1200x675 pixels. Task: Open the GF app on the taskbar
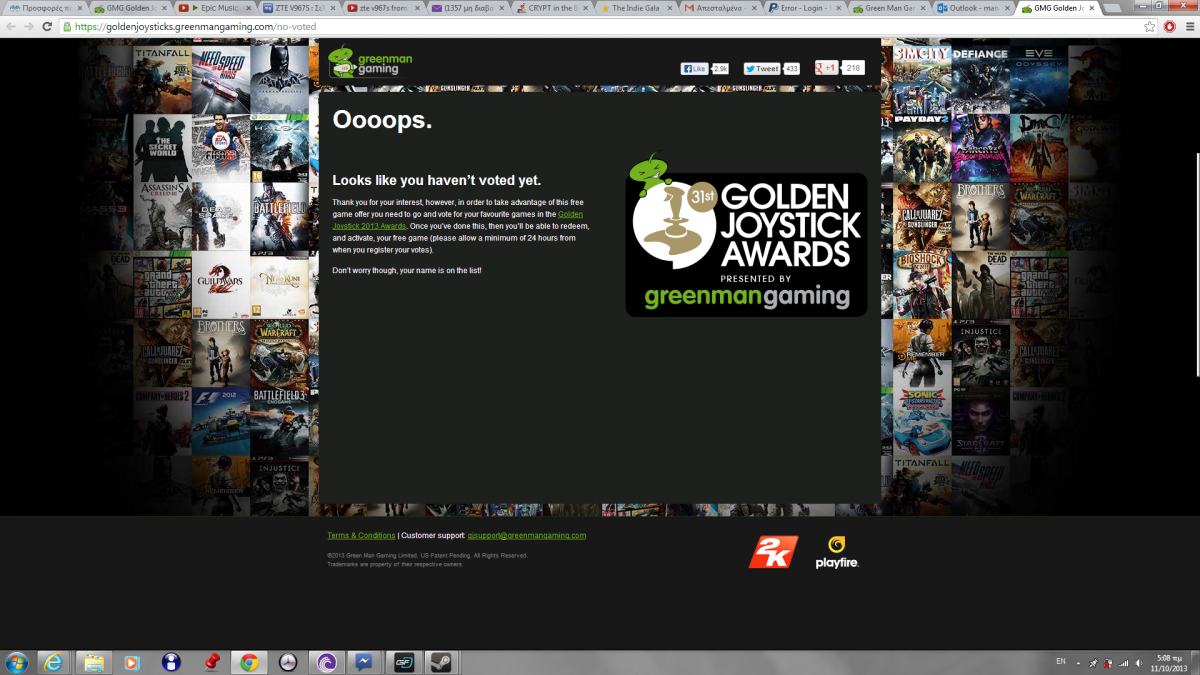(403, 662)
